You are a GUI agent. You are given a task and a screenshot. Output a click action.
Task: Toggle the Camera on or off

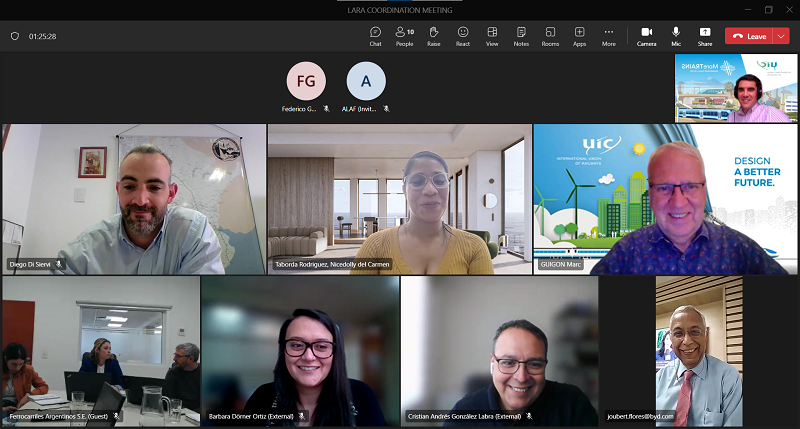tap(647, 35)
